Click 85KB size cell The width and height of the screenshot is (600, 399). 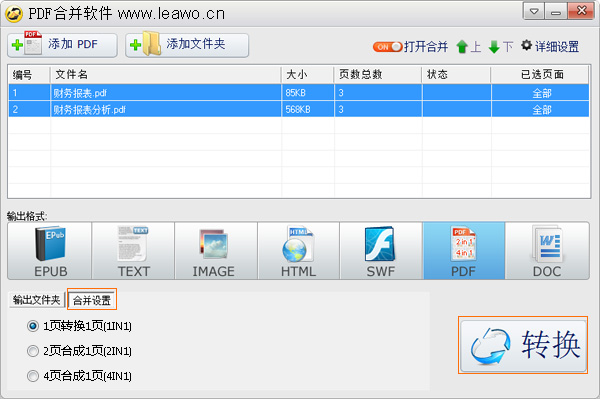(x=308, y=93)
